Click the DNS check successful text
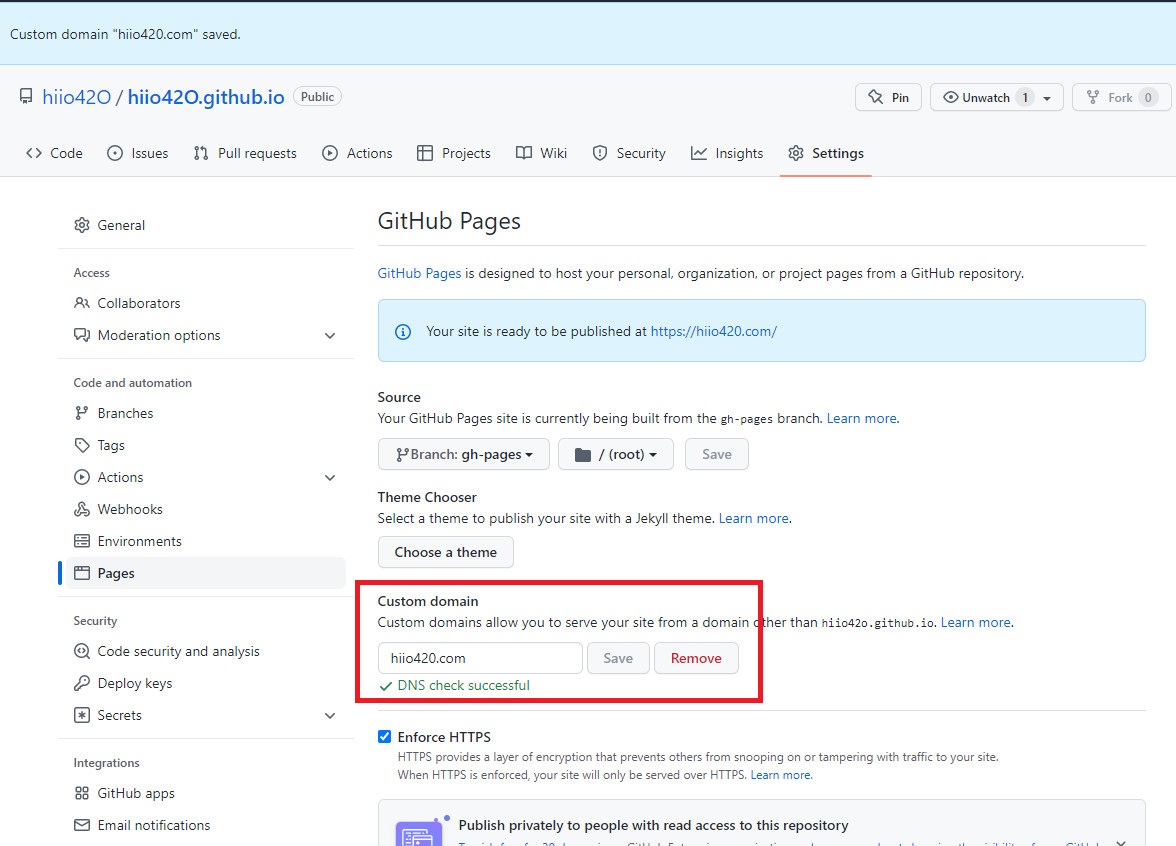This screenshot has width=1176, height=846. pyautogui.click(x=464, y=686)
